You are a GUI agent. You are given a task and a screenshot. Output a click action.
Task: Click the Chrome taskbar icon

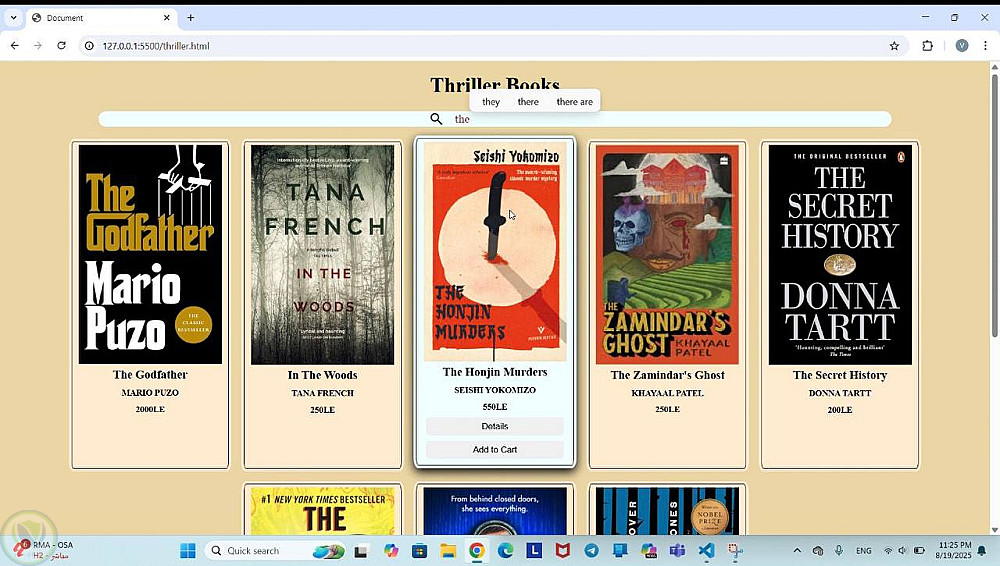[x=476, y=551]
